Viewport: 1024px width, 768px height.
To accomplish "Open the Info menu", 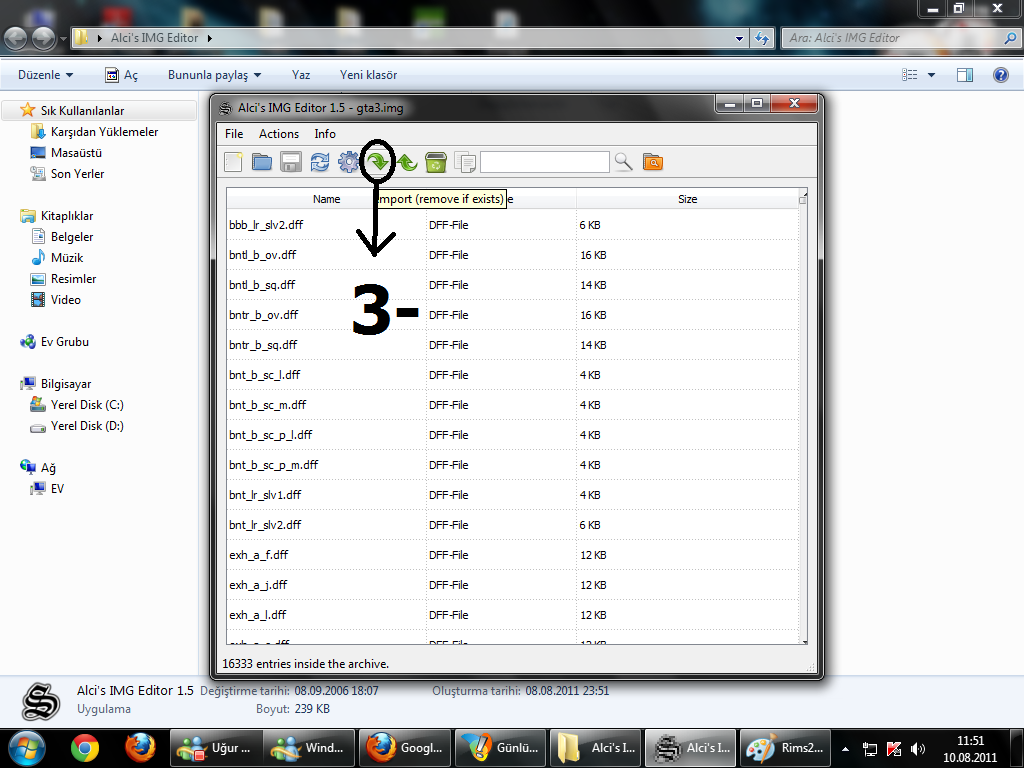I will pos(325,134).
